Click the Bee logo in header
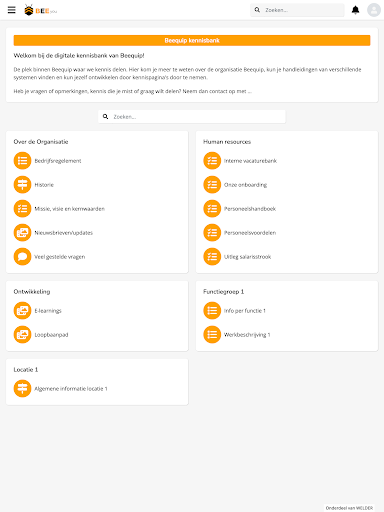This screenshot has width=384, height=512. point(40,10)
